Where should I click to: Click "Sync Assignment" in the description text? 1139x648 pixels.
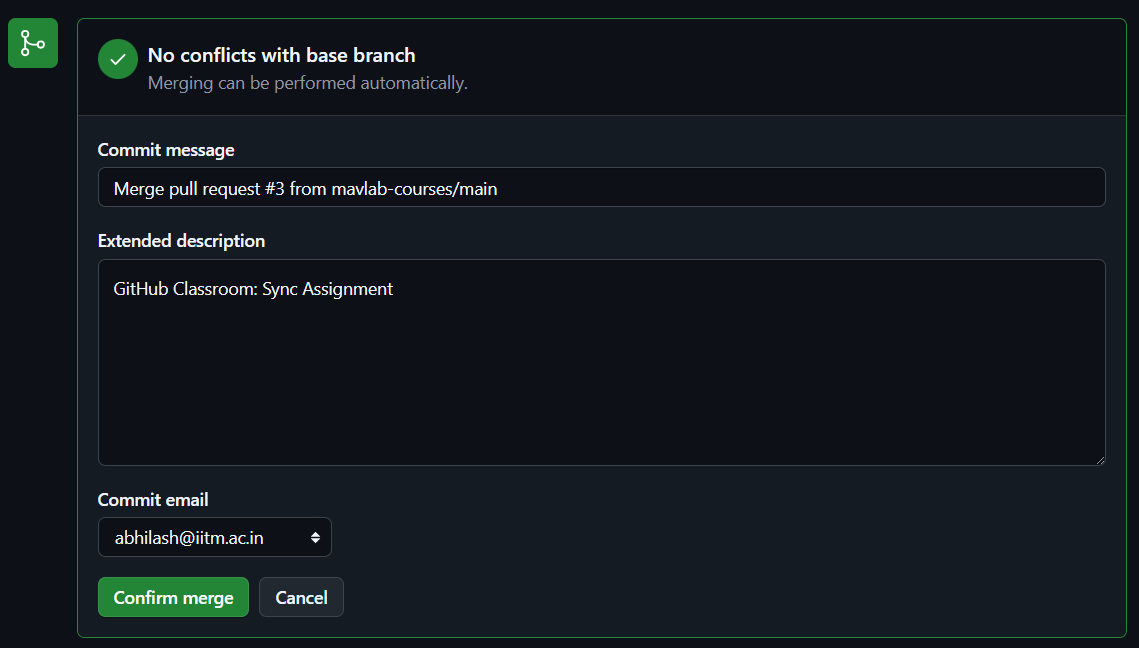(328, 289)
